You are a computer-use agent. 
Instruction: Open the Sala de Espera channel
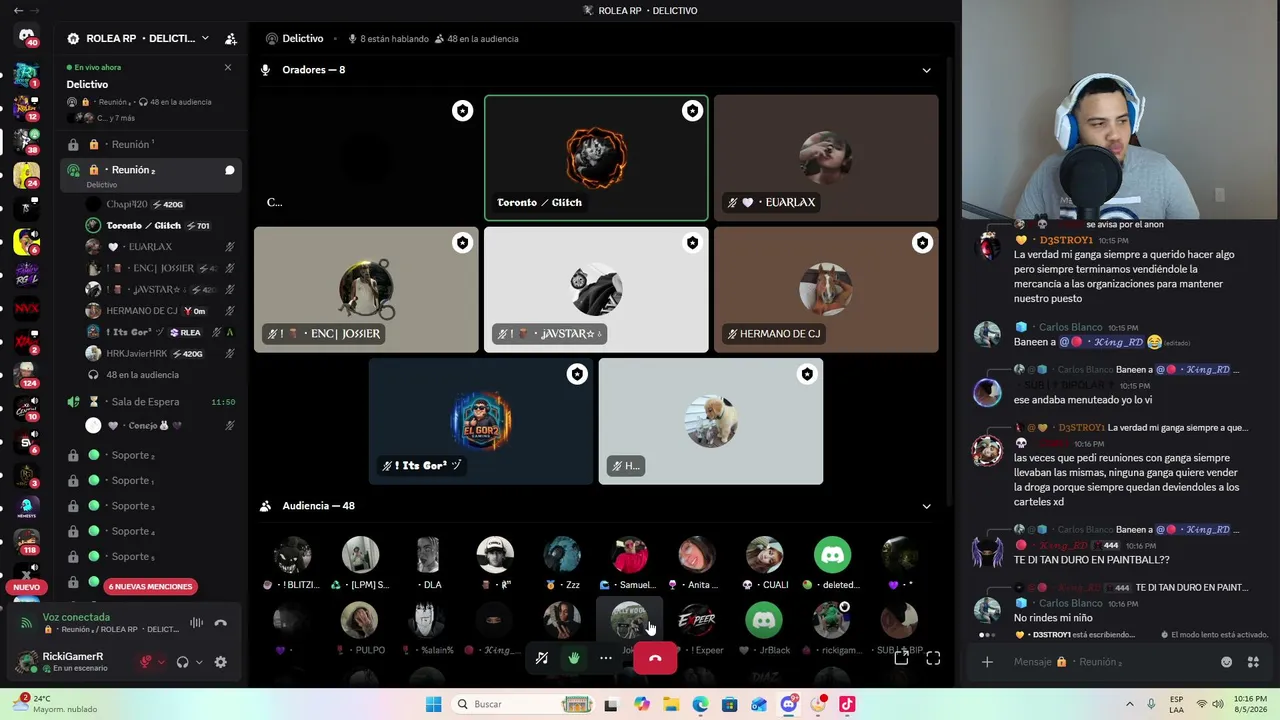150,402
